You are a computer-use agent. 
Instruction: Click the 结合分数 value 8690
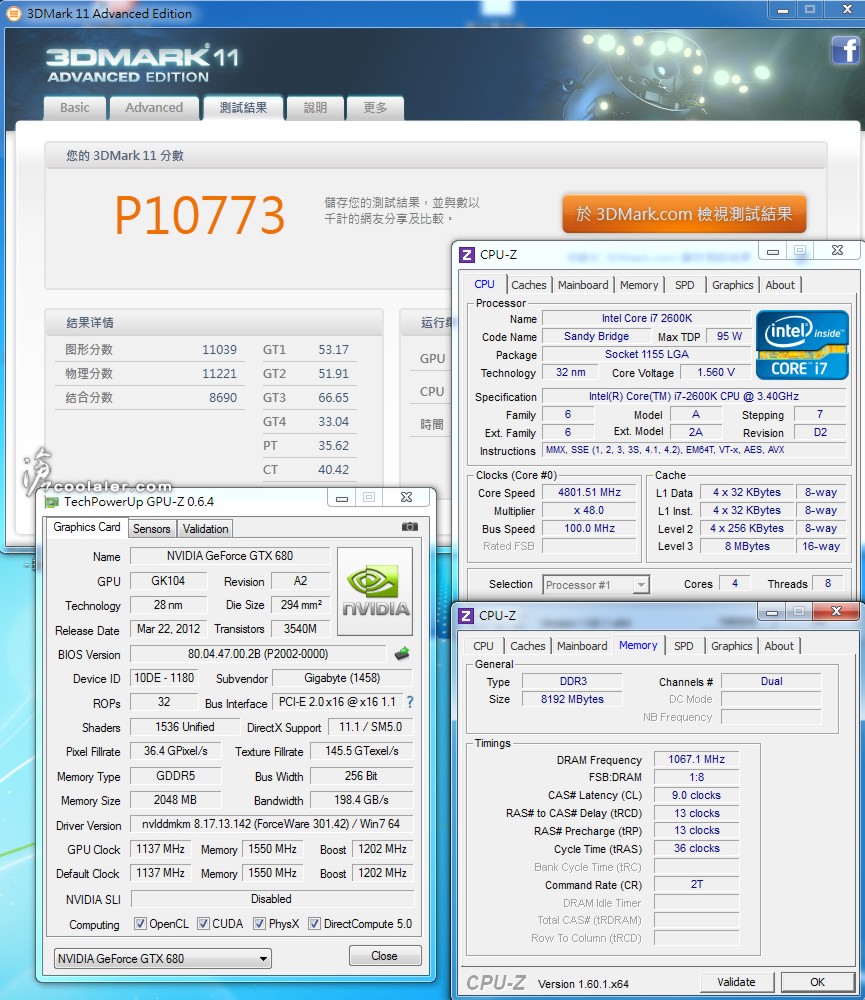point(223,398)
